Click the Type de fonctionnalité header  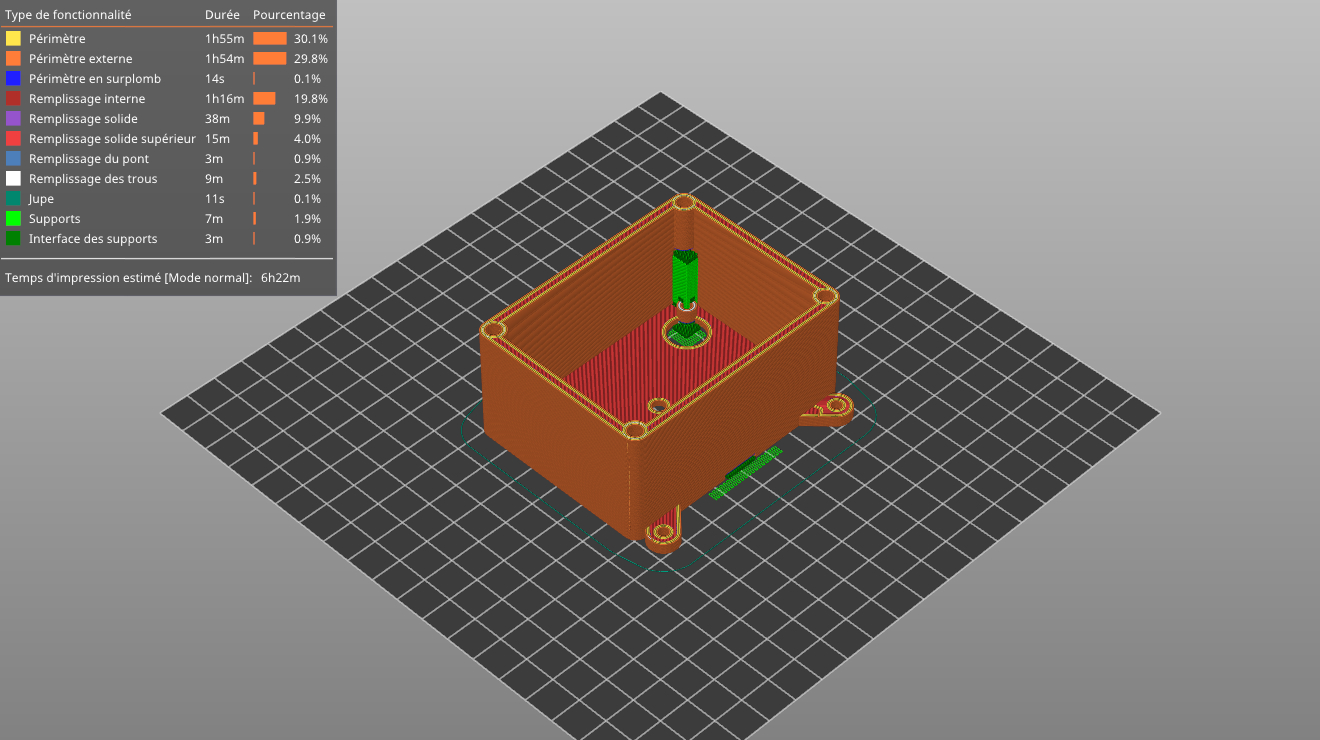pos(68,15)
